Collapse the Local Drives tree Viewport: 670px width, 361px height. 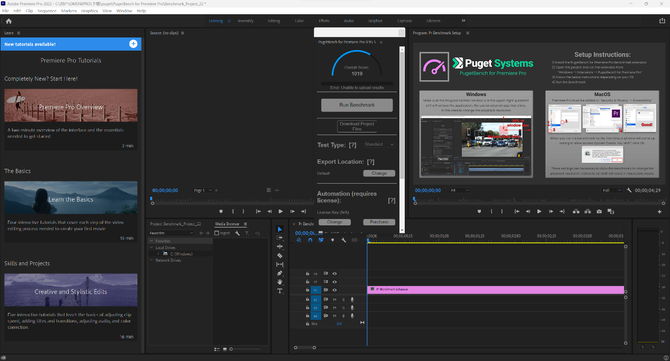point(151,247)
